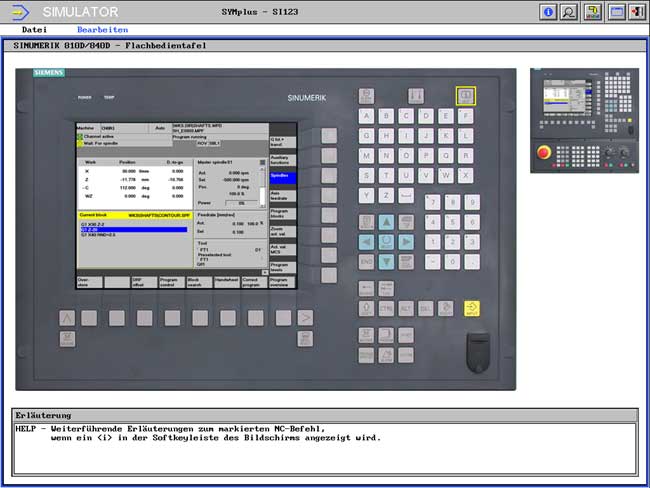650x488 pixels.
Task: Click the full machine control panel thumbnail
Action: tap(584, 120)
